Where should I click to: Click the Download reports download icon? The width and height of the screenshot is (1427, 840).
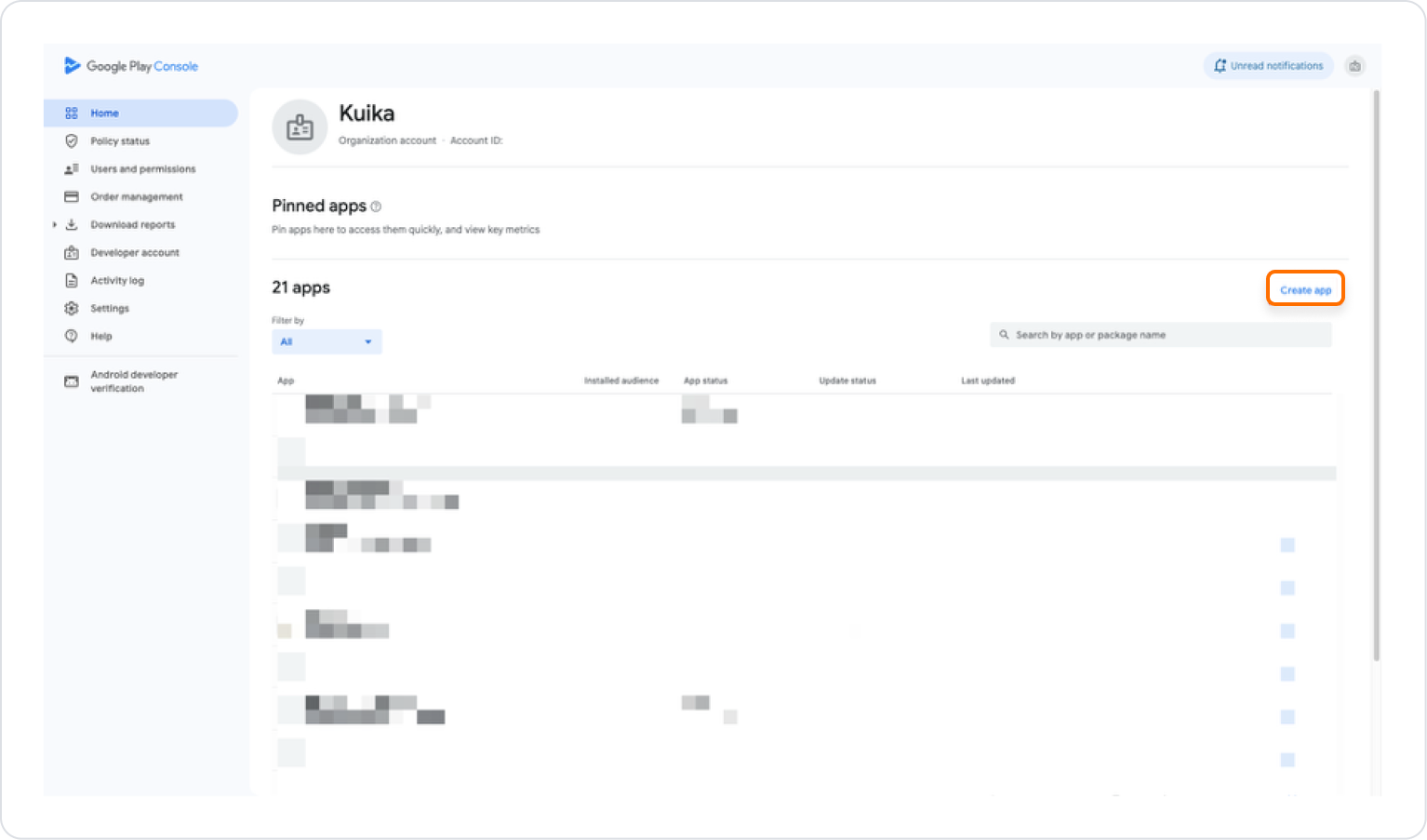72,225
